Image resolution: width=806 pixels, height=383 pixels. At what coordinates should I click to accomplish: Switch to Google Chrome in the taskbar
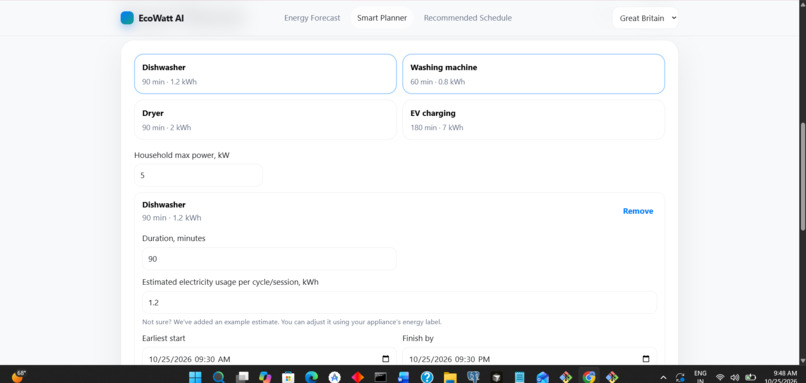click(x=589, y=377)
